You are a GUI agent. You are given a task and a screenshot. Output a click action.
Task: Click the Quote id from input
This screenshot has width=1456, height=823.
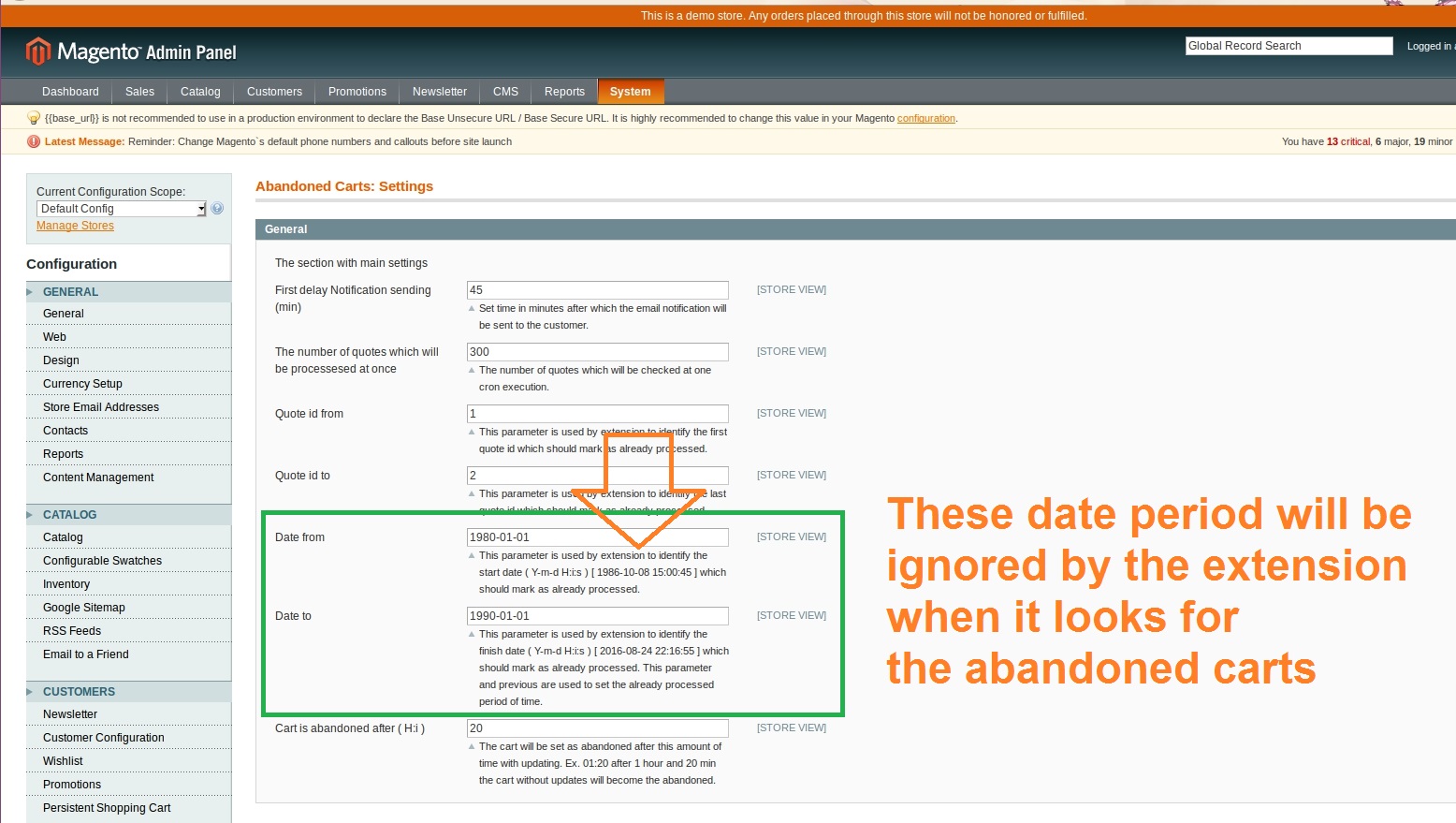(x=597, y=414)
